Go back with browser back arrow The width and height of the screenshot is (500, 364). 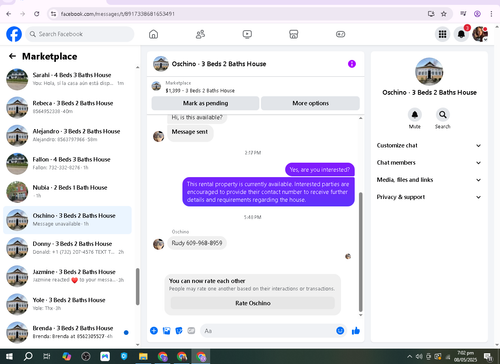point(9,14)
